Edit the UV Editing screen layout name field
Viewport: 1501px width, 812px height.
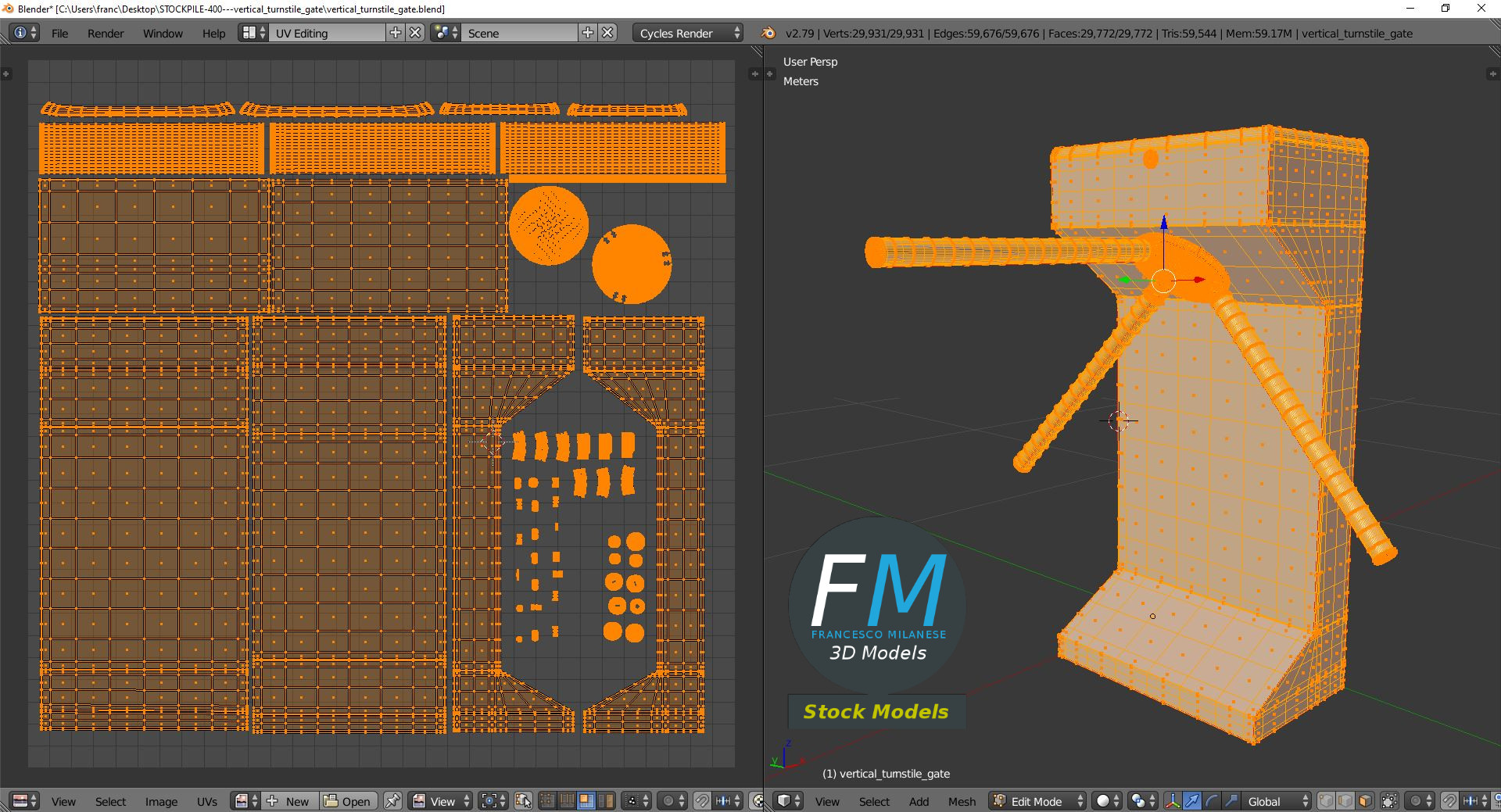(x=328, y=33)
